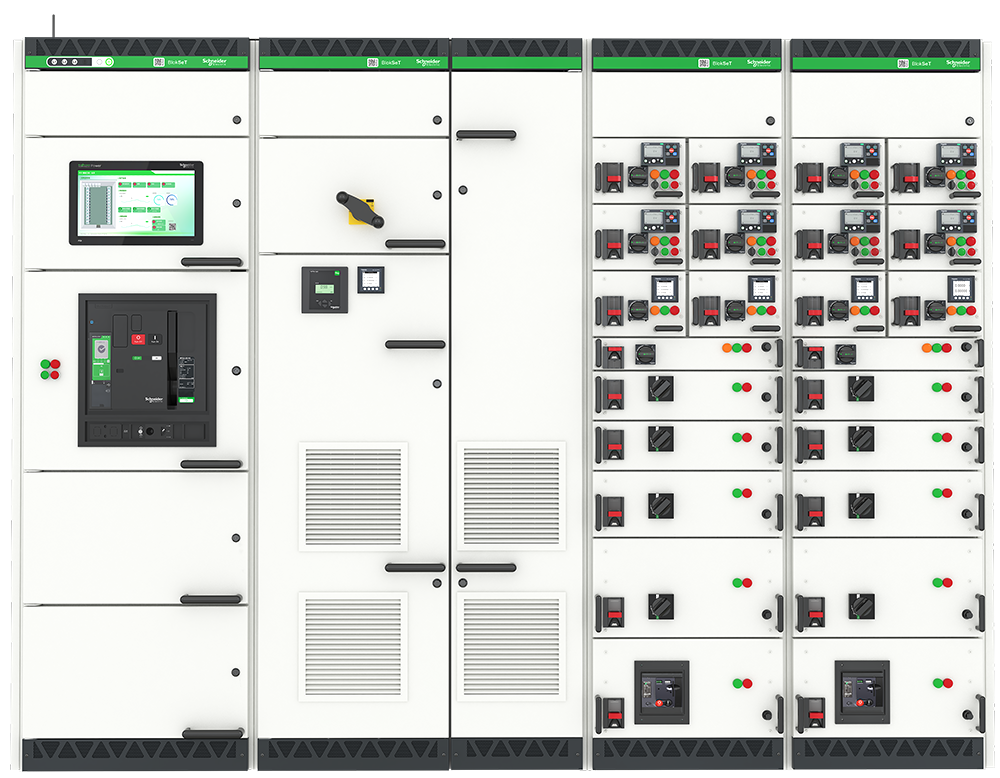Click the orange-green-red lights in the rightmost cabinet's fourth-row drawer
This screenshot has width=1000, height=778.
click(x=936, y=348)
